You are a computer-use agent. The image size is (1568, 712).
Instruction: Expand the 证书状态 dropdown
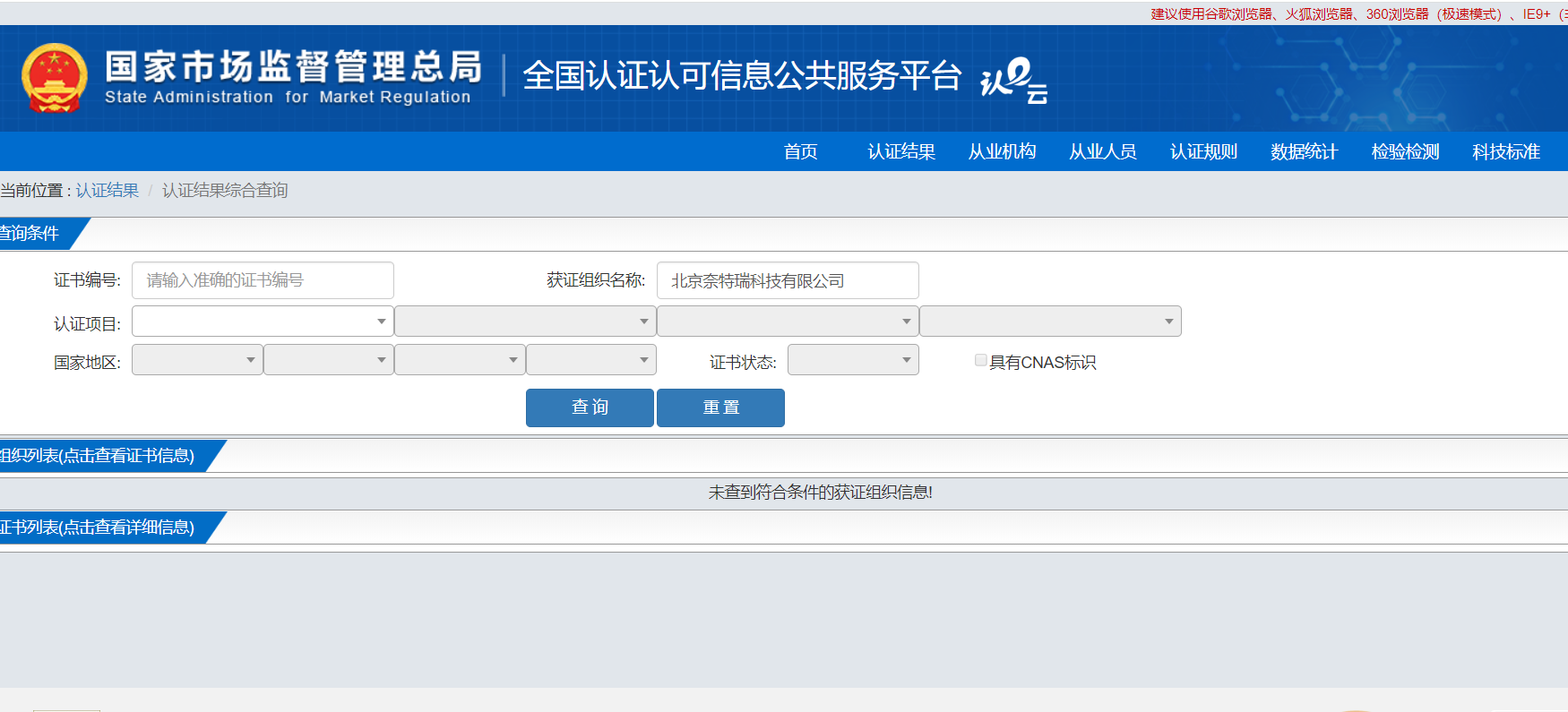[x=853, y=360]
